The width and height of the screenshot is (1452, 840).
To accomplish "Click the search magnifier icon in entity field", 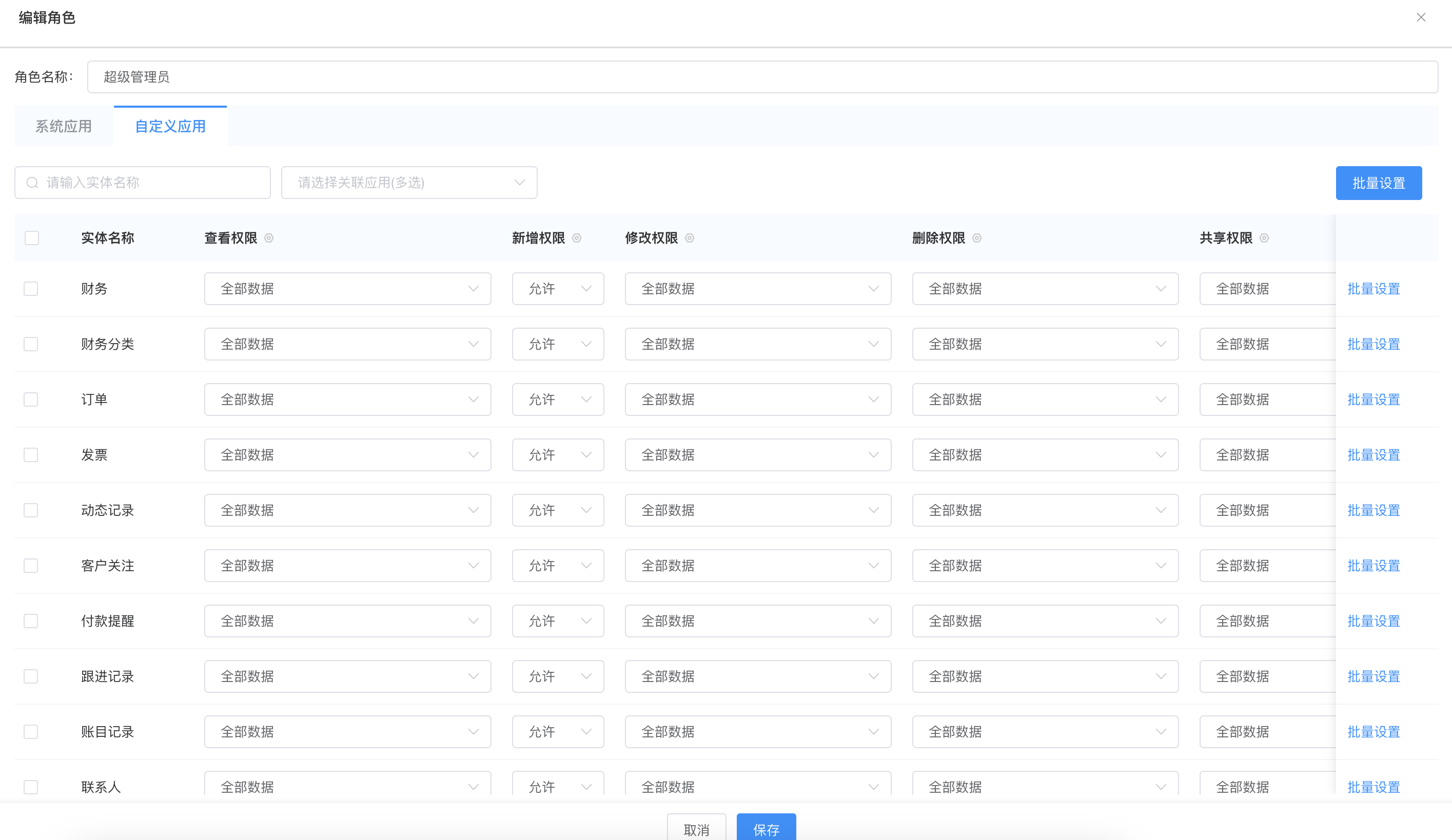I will [x=32, y=183].
